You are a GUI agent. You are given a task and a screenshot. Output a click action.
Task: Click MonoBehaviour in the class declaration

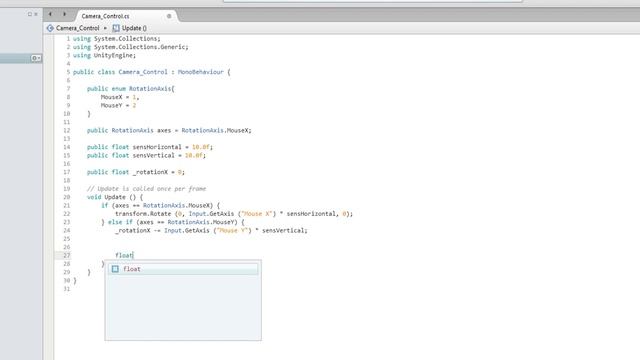pyautogui.click(x=200, y=72)
